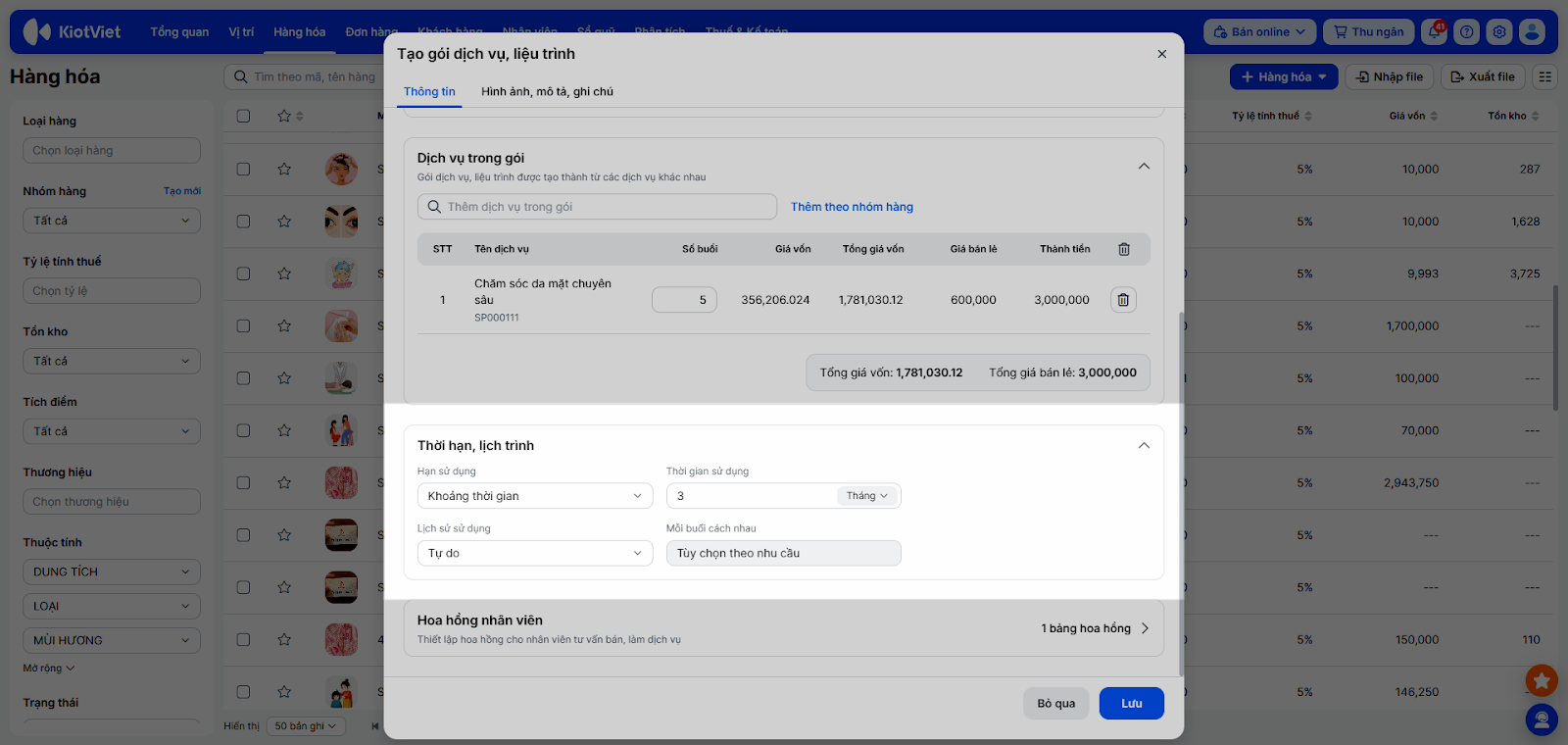This screenshot has height=745, width=1568.
Task: Star the first product as favorite
Action: tap(284, 169)
